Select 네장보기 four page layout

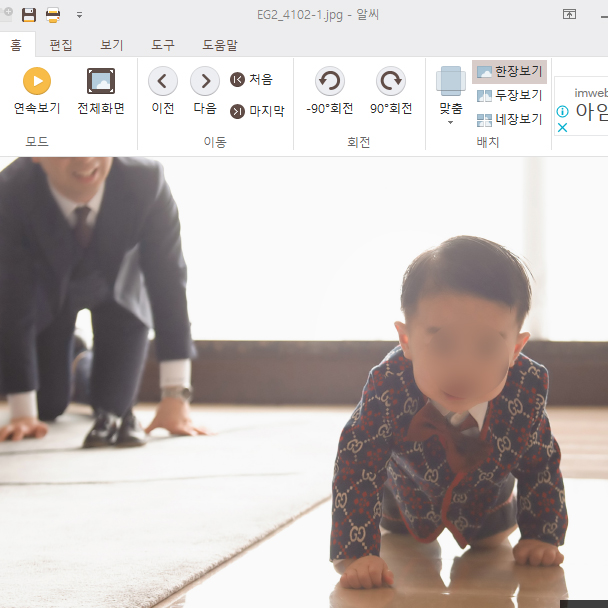tap(509, 120)
